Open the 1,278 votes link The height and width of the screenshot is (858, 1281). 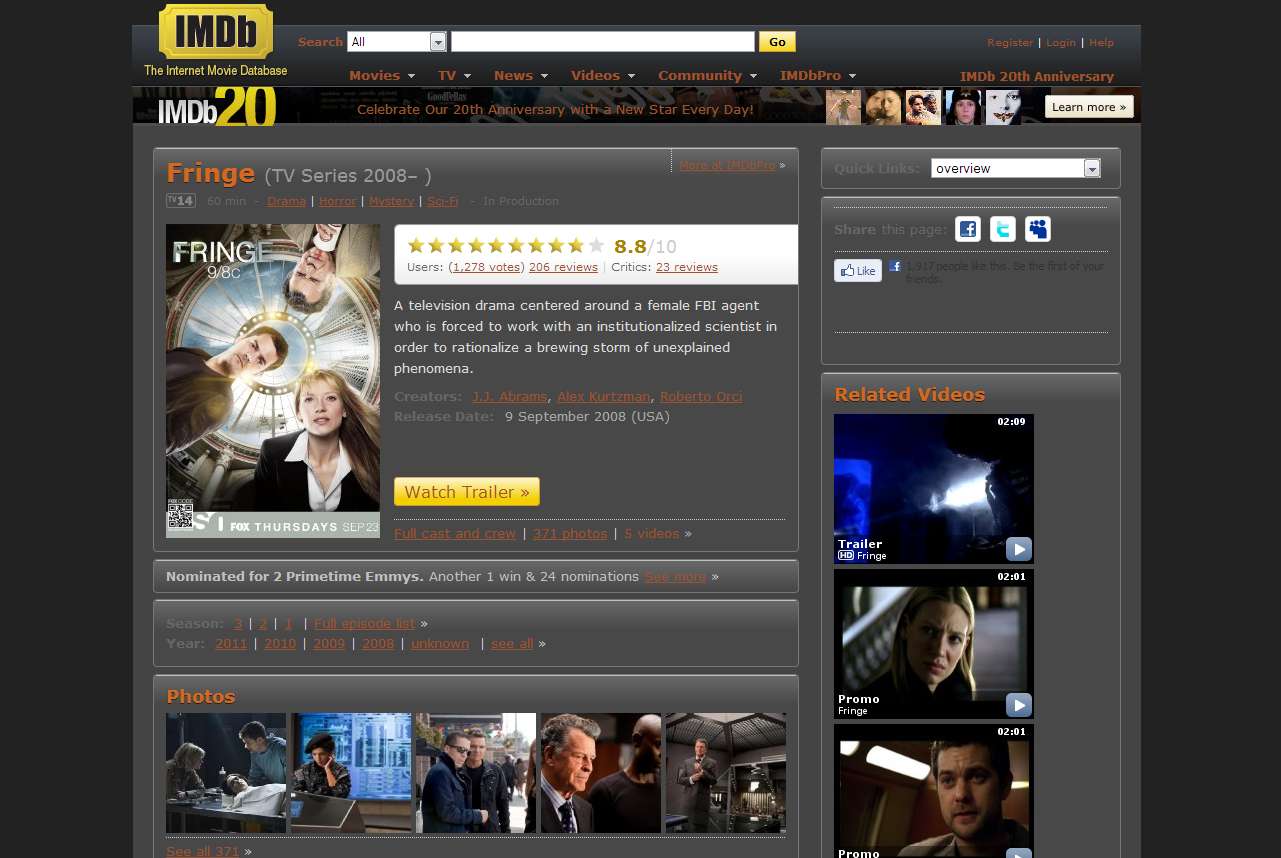[486, 267]
